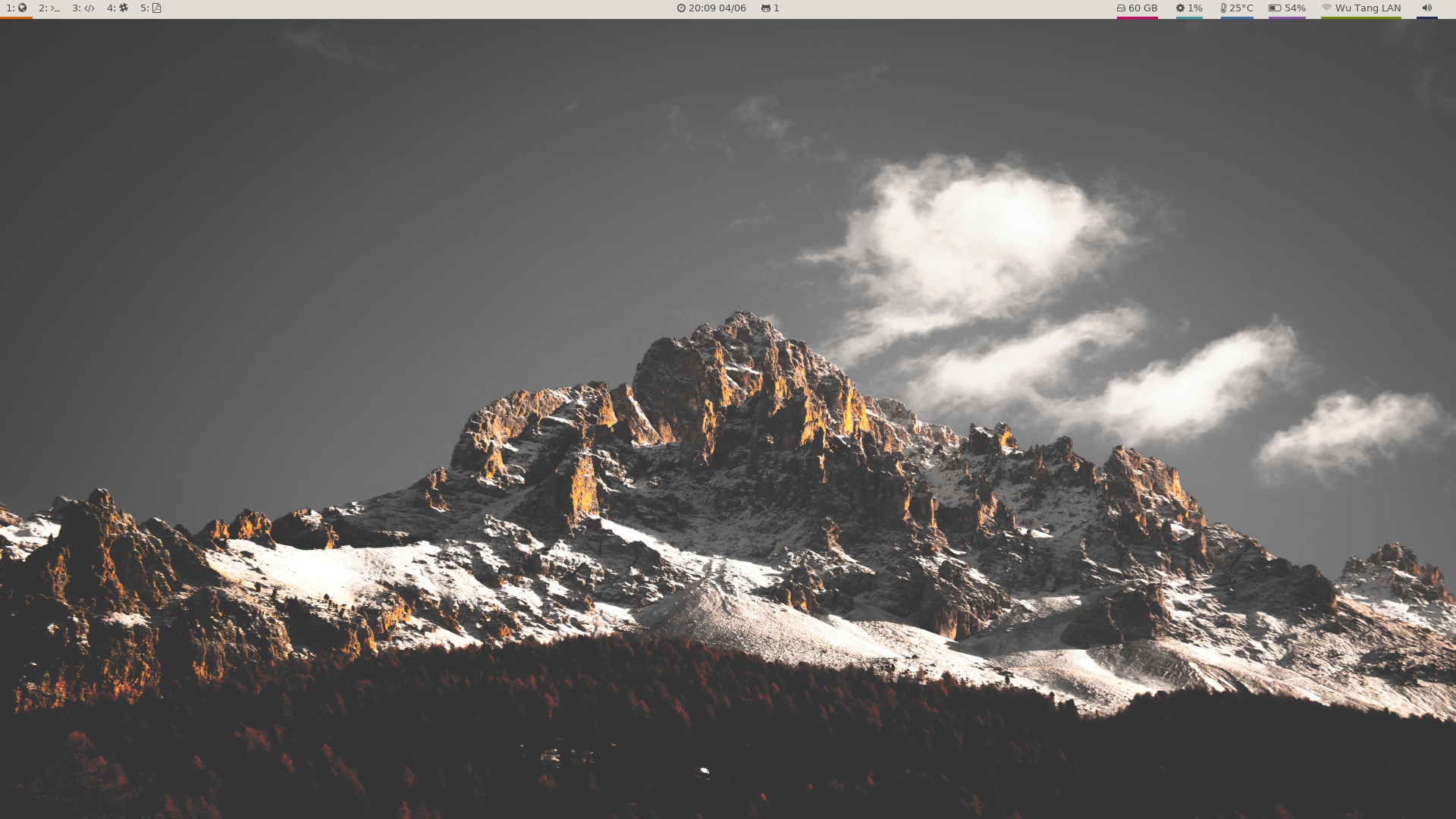Click the 25°C temperature reading
Viewport: 1456px width, 819px height.
1241,8
